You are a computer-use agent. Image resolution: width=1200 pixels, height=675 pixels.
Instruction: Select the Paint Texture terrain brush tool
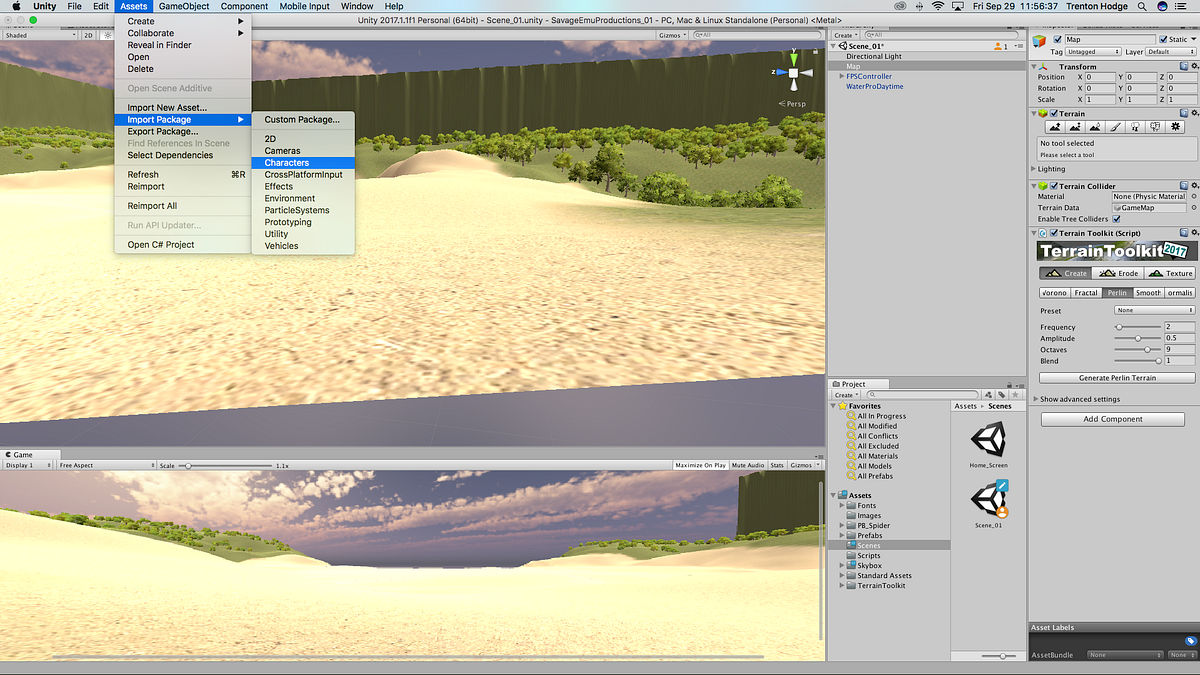tap(1115, 127)
